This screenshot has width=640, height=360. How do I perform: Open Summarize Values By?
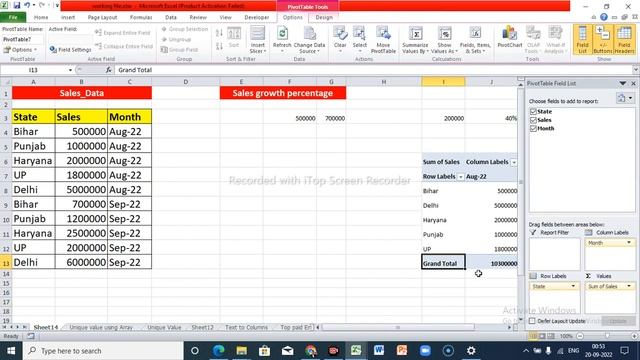pyautogui.click(x=415, y=40)
